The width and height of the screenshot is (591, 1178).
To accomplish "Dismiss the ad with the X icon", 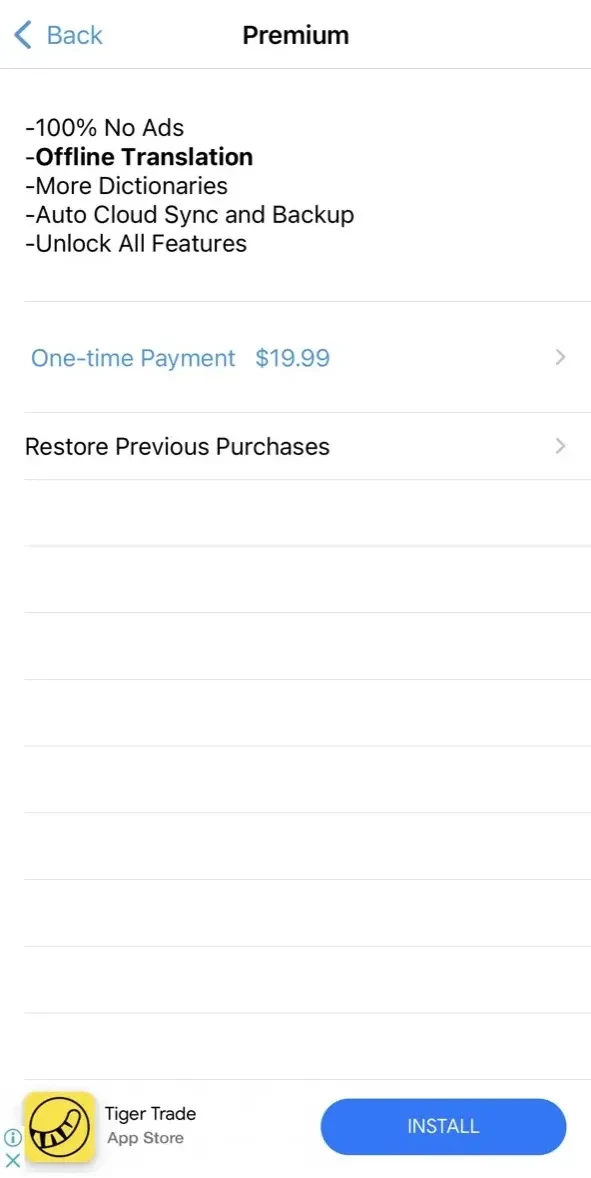I will pyautogui.click(x=12, y=1160).
